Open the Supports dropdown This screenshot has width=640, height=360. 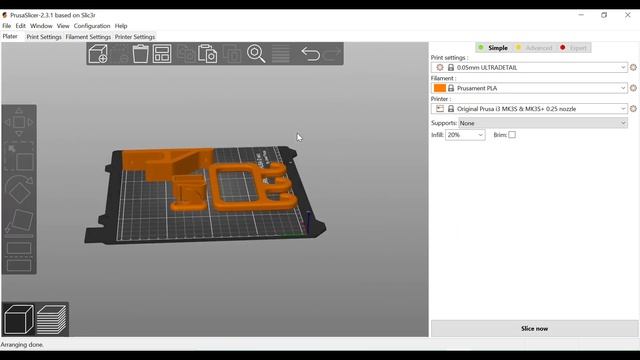(x=543, y=123)
